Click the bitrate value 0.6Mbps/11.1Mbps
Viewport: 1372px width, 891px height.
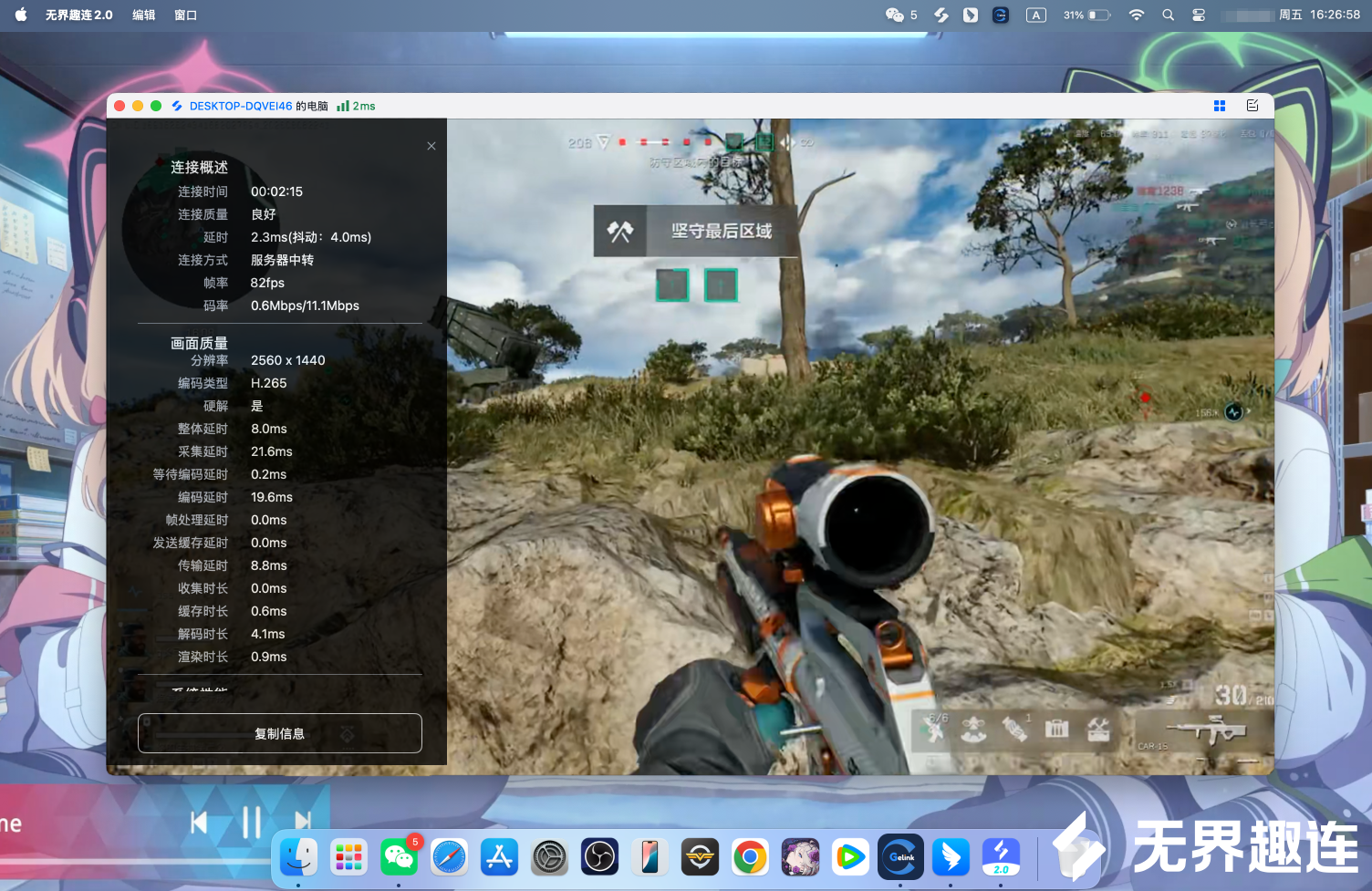306,306
